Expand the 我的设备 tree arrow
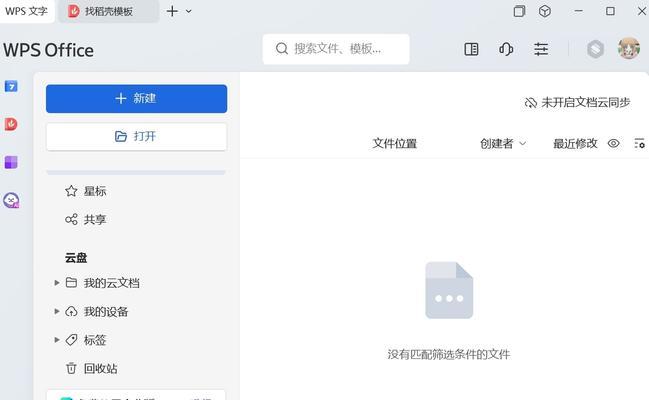 point(57,311)
